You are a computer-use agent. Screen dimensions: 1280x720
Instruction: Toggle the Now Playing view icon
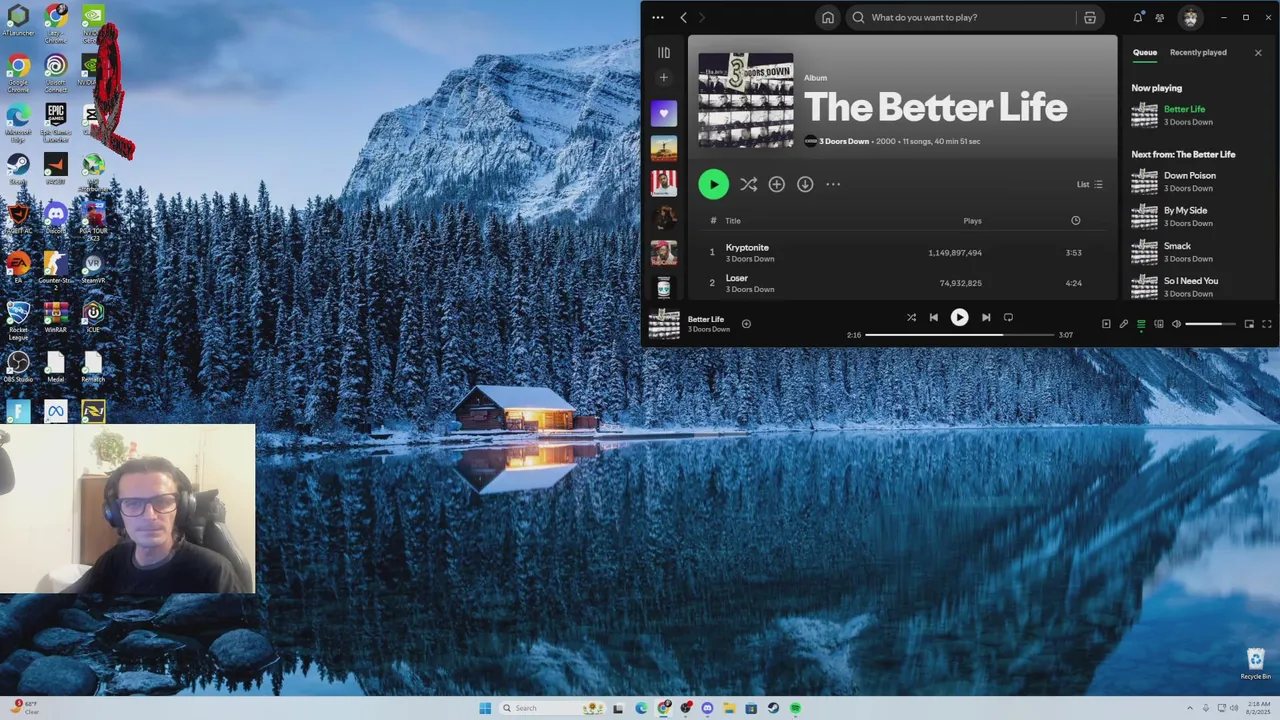[x=1106, y=324]
